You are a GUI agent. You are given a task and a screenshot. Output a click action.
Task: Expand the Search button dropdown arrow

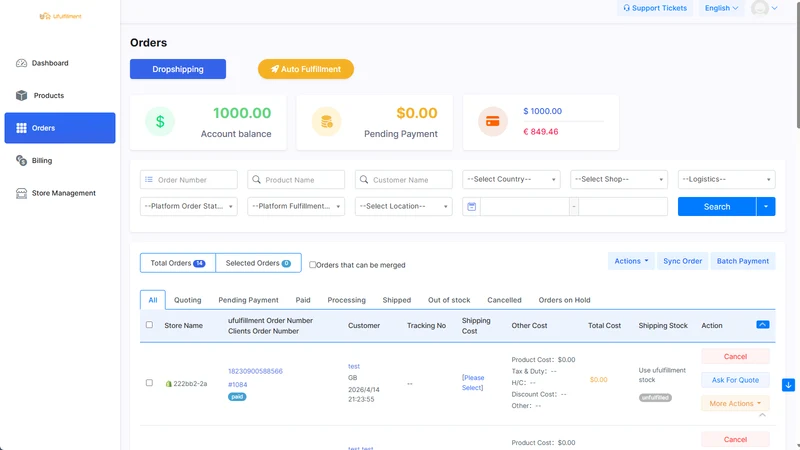pos(766,207)
